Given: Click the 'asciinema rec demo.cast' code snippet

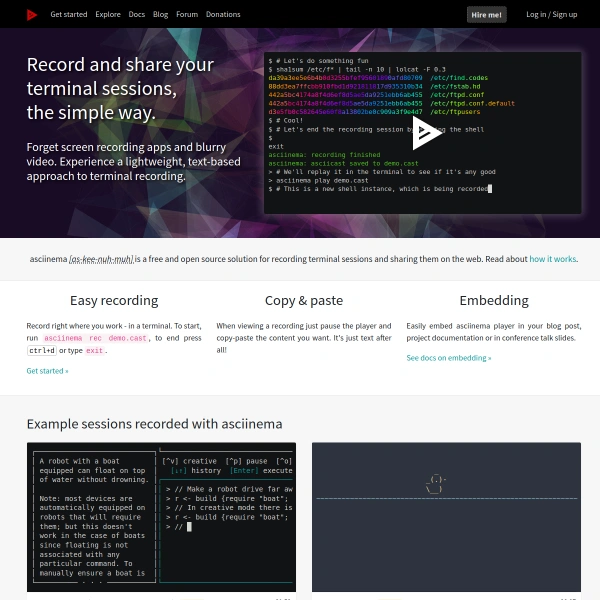Looking at the screenshot, I should [x=95, y=338].
